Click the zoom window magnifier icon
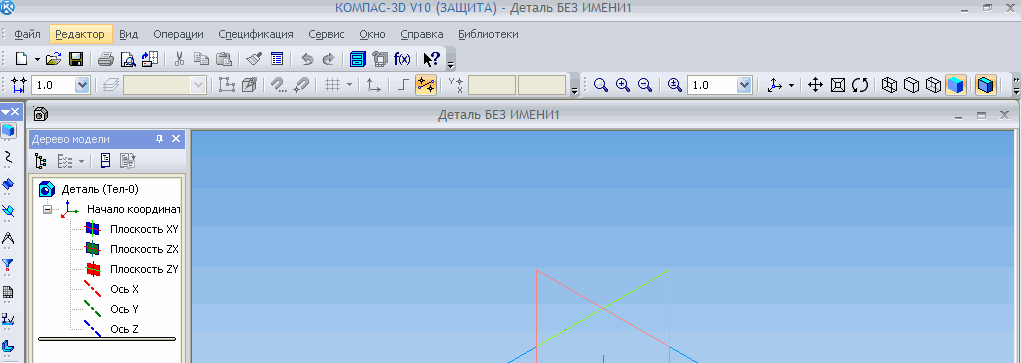Image resolution: width=1021 pixels, height=363 pixels. click(601, 85)
